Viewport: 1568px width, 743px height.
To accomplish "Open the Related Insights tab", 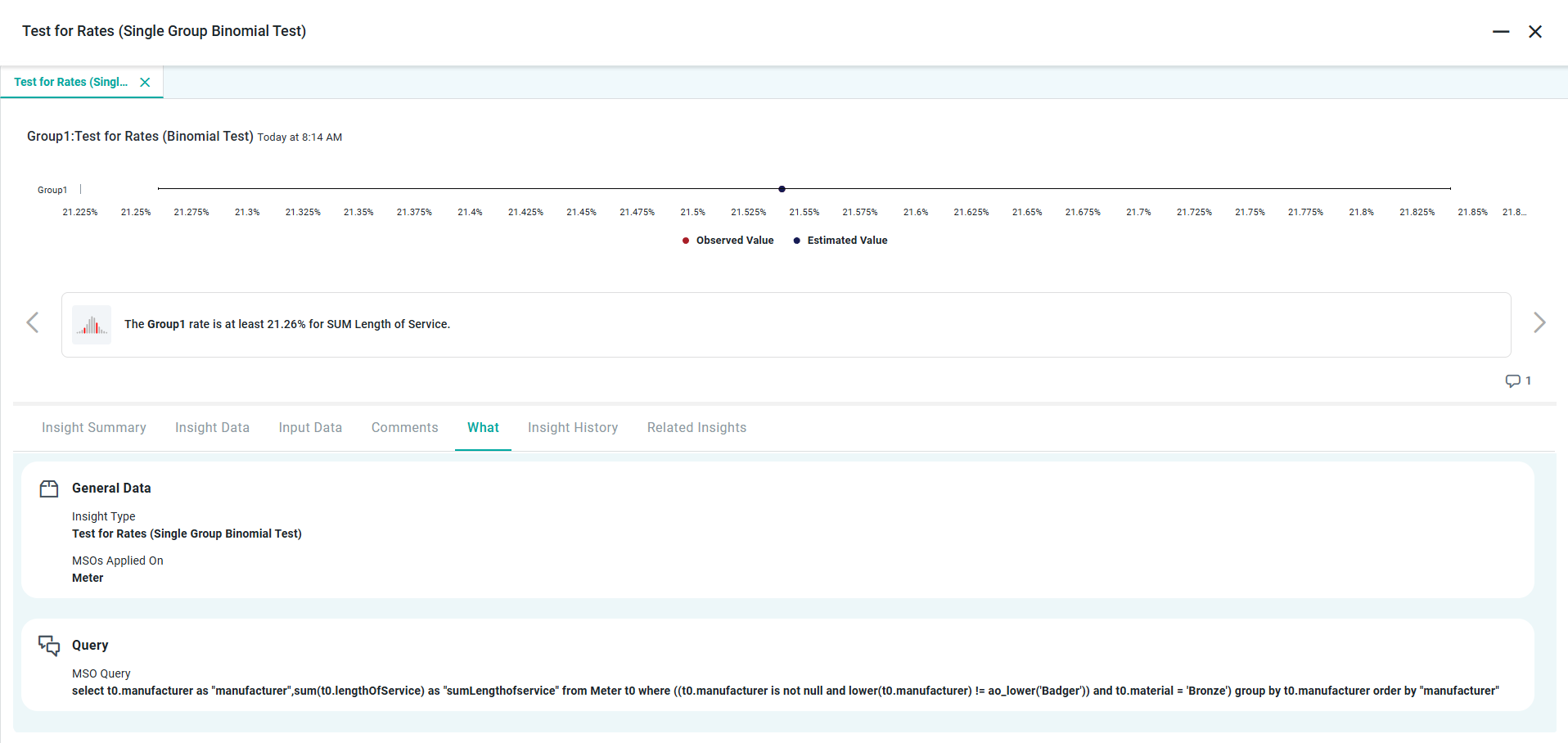I will pos(696,428).
